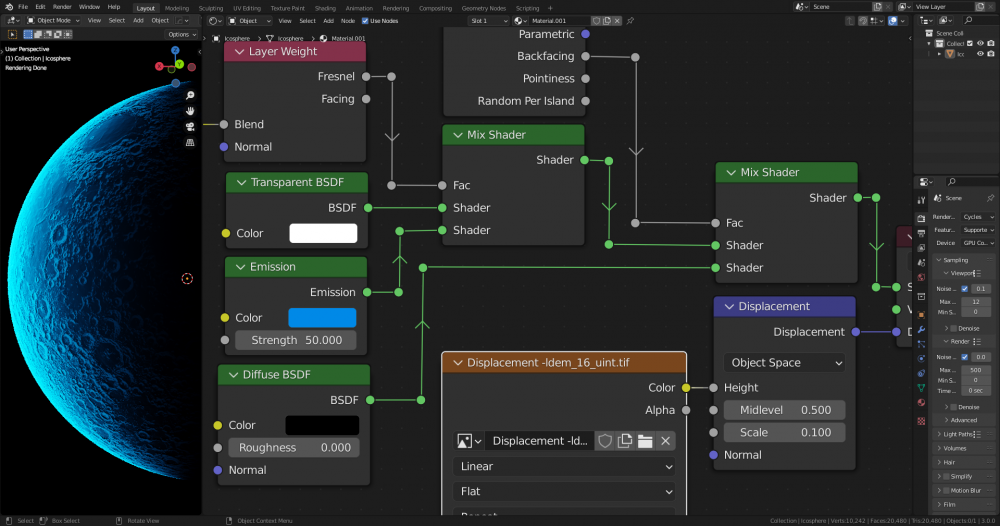Open the File menu
The width and height of the screenshot is (1000, 526).
pos(23,7)
